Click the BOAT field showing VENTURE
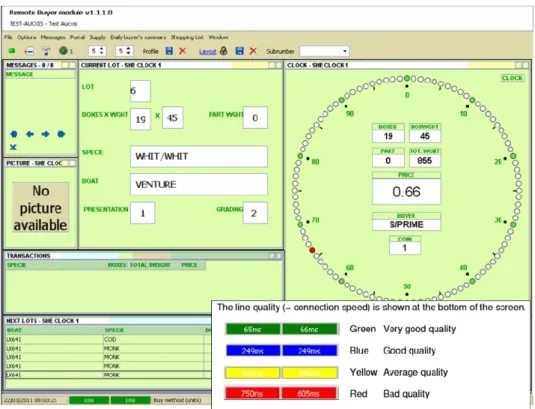This screenshot has width=535, height=409. click(199, 184)
